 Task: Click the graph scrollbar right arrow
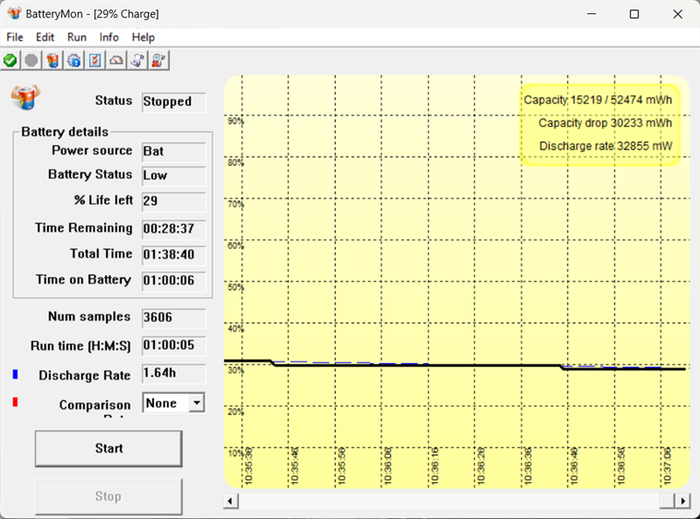(x=683, y=501)
